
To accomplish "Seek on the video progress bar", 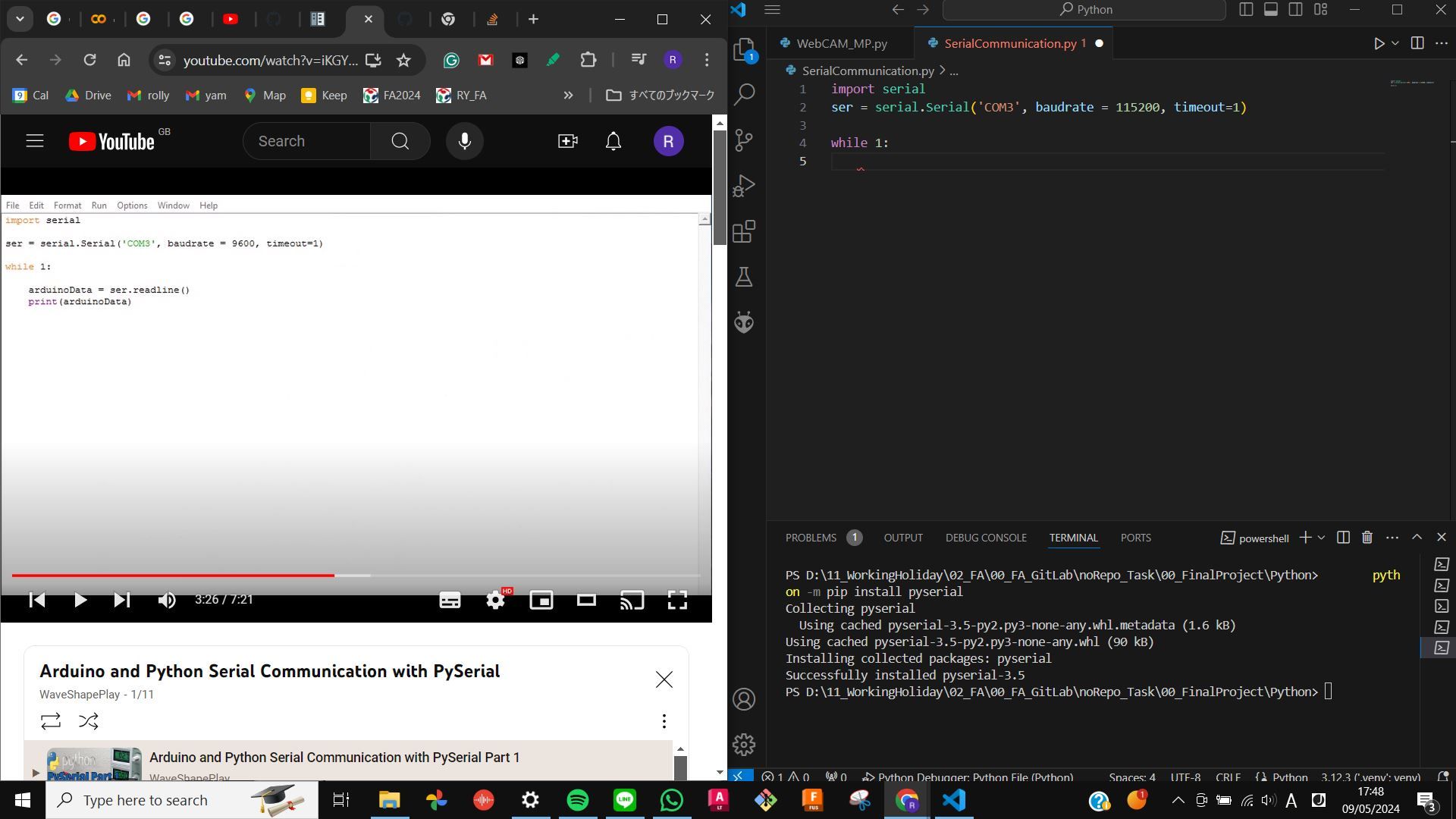I will (356, 576).
